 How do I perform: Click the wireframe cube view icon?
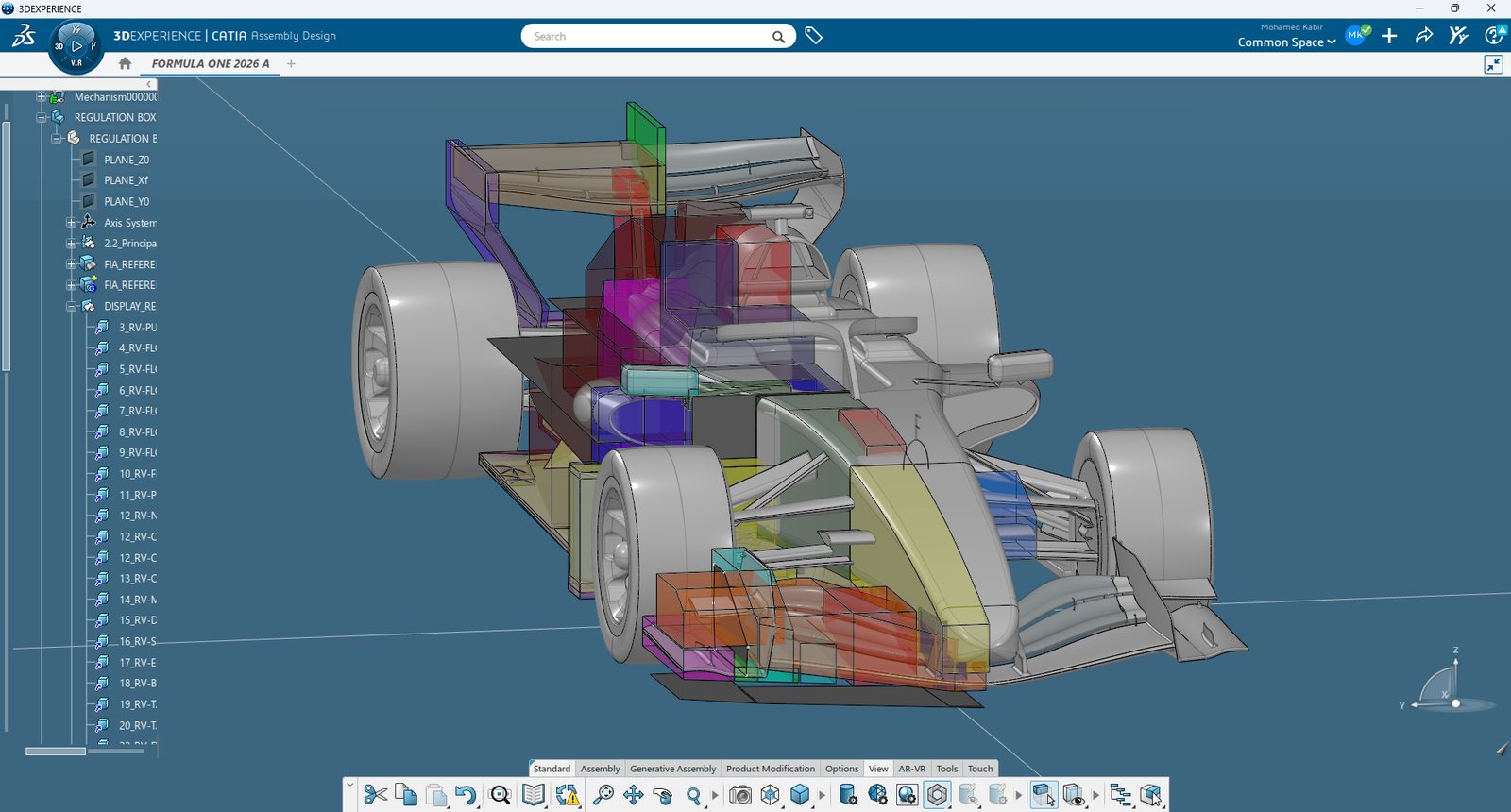point(771,795)
